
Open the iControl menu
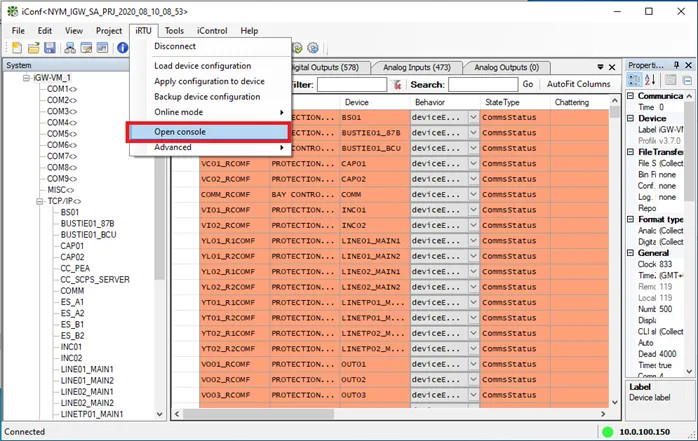point(212,31)
